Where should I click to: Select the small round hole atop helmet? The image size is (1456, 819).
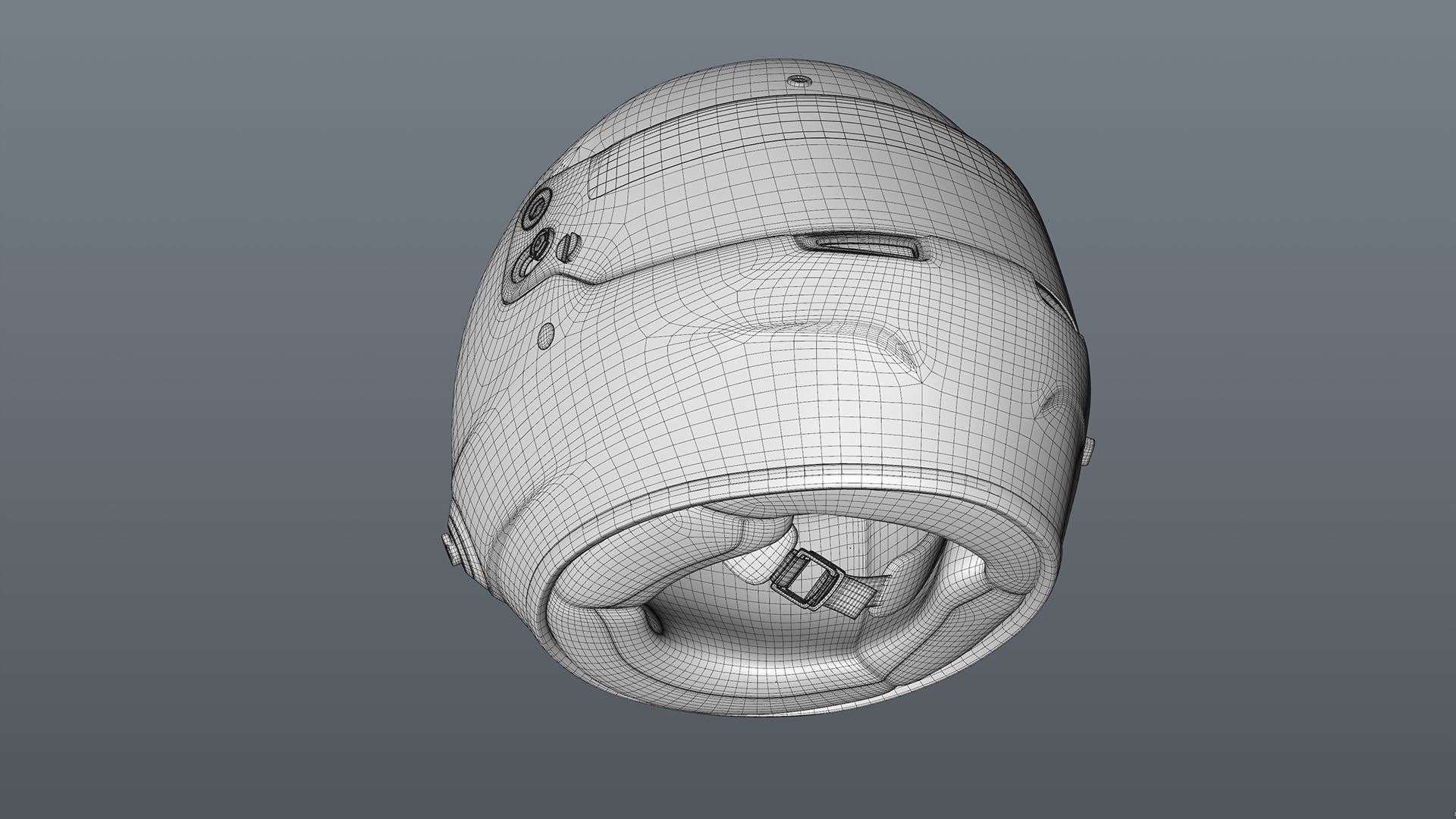[x=799, y=80]
